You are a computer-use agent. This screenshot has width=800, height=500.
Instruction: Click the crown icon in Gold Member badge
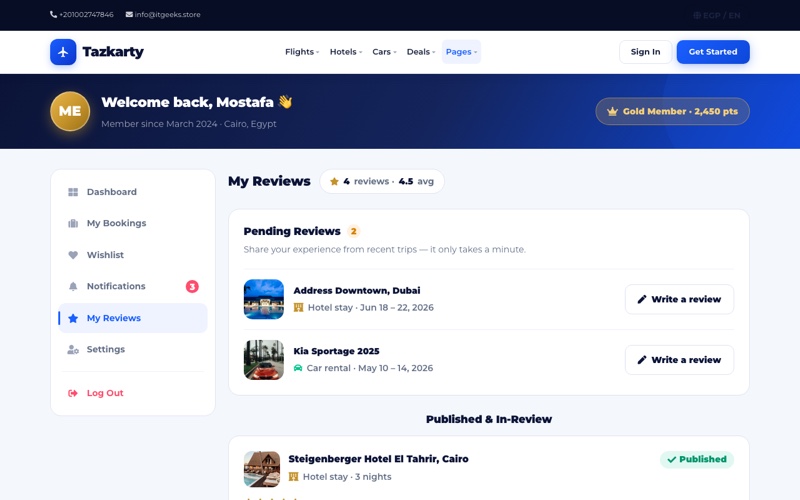click(612, 111)
